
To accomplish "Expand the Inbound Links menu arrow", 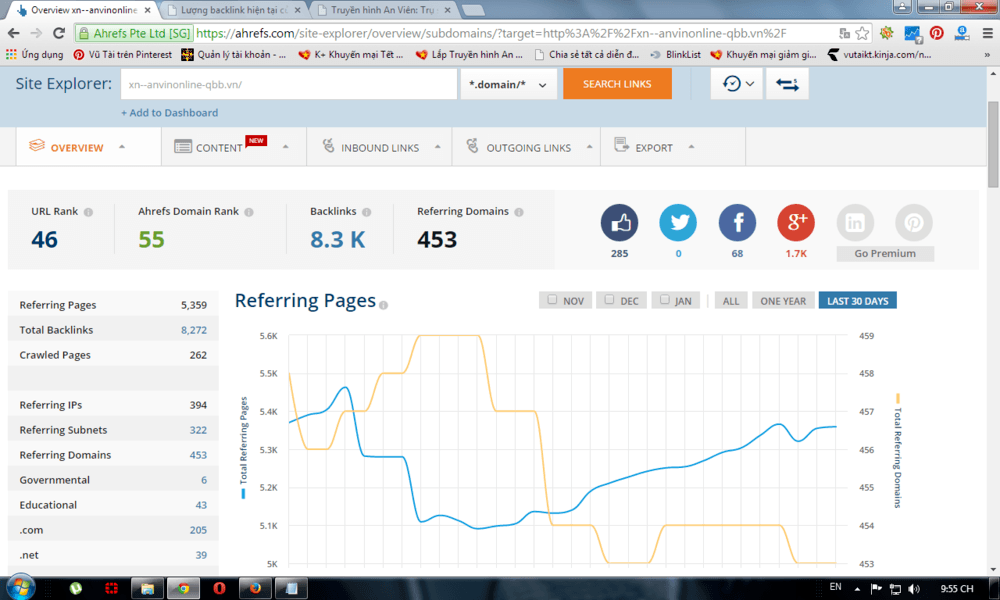I will (x=438, y=147).
